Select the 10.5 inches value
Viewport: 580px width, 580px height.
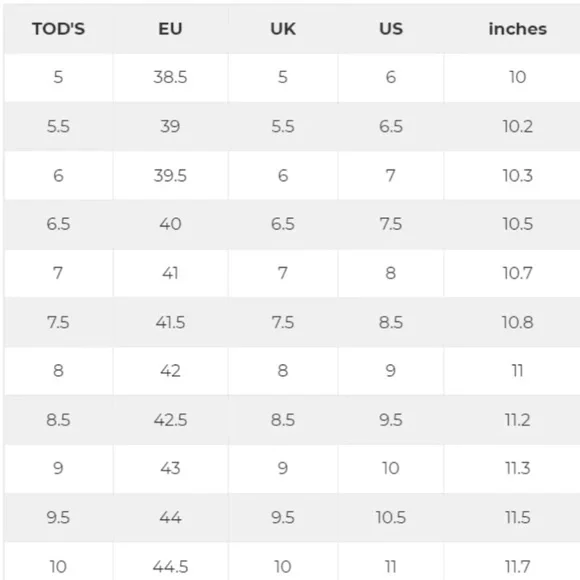(x=517, y=224)
